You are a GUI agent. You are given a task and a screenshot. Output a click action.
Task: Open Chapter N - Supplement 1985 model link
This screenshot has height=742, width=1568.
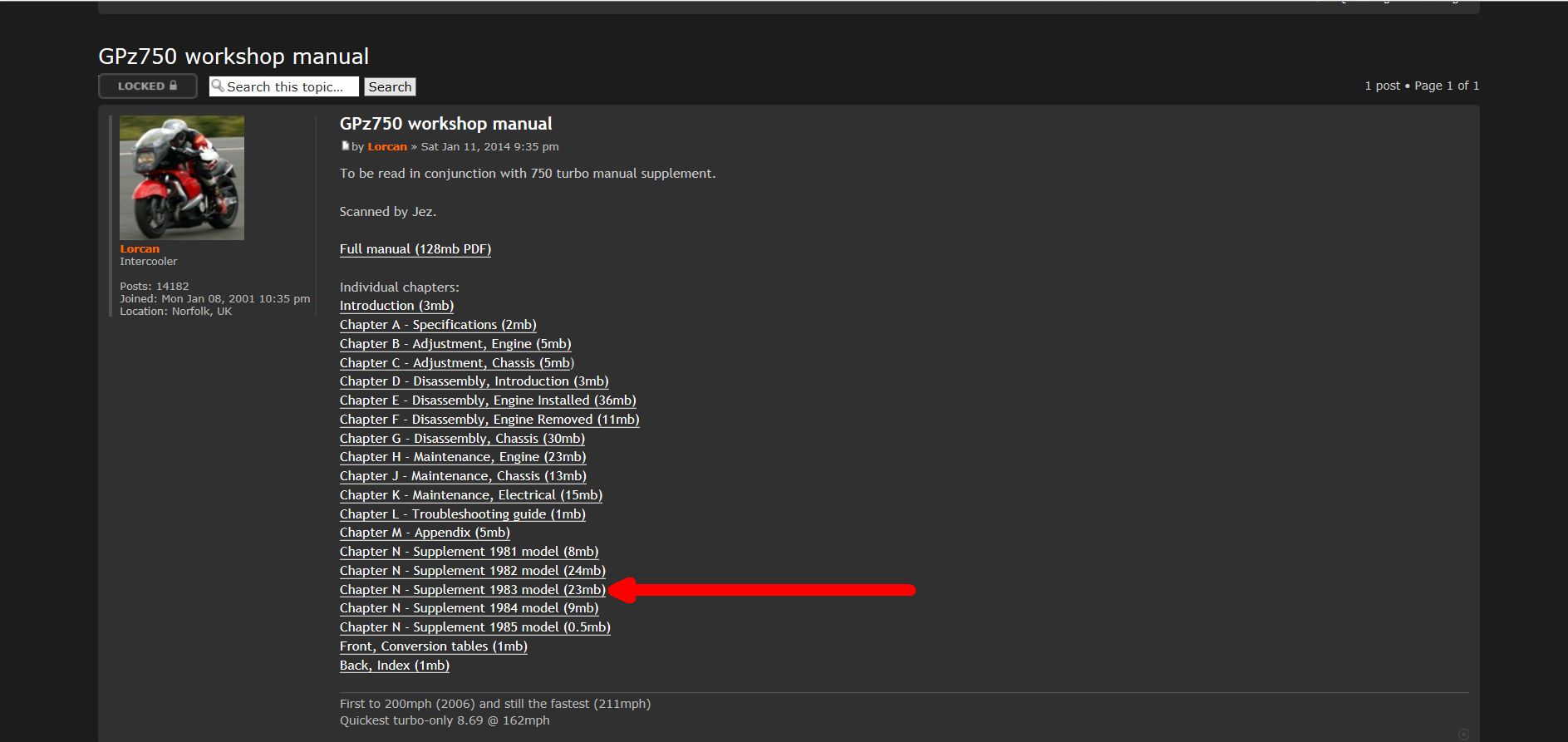(x=474, y=627)
